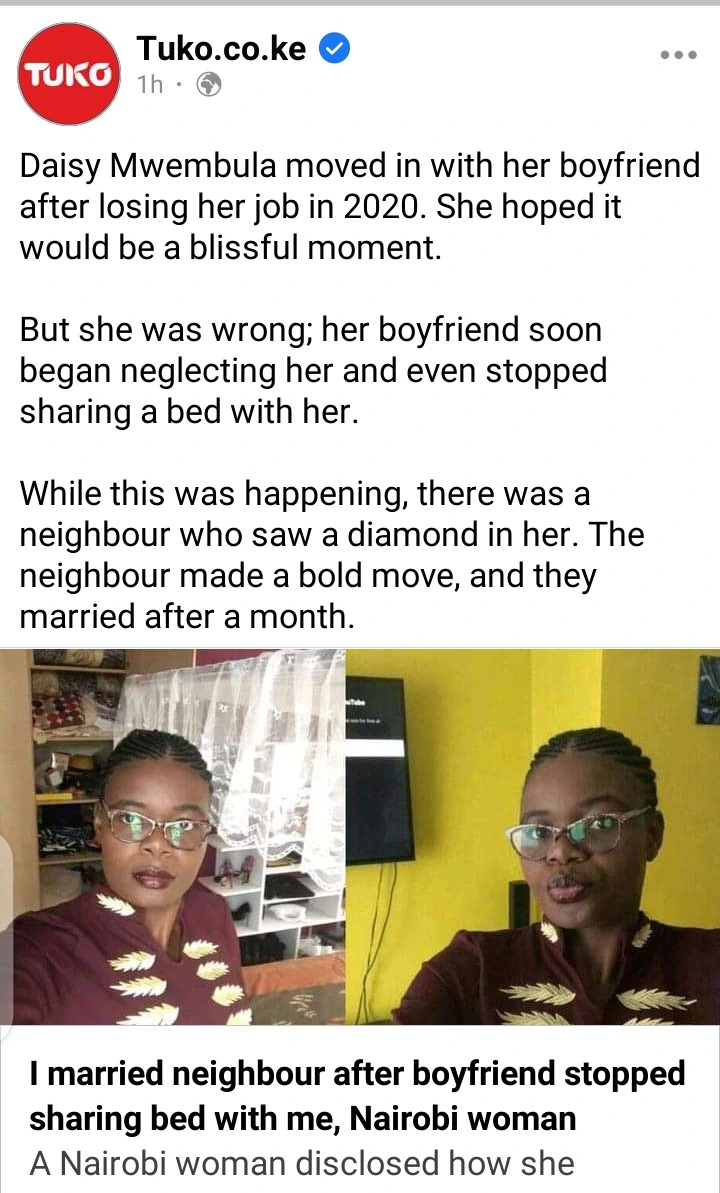The width and height of the screenshot is (720, 1193).
Task: Open the left photo of woman near shelves
Action: (x=173, y=837)
